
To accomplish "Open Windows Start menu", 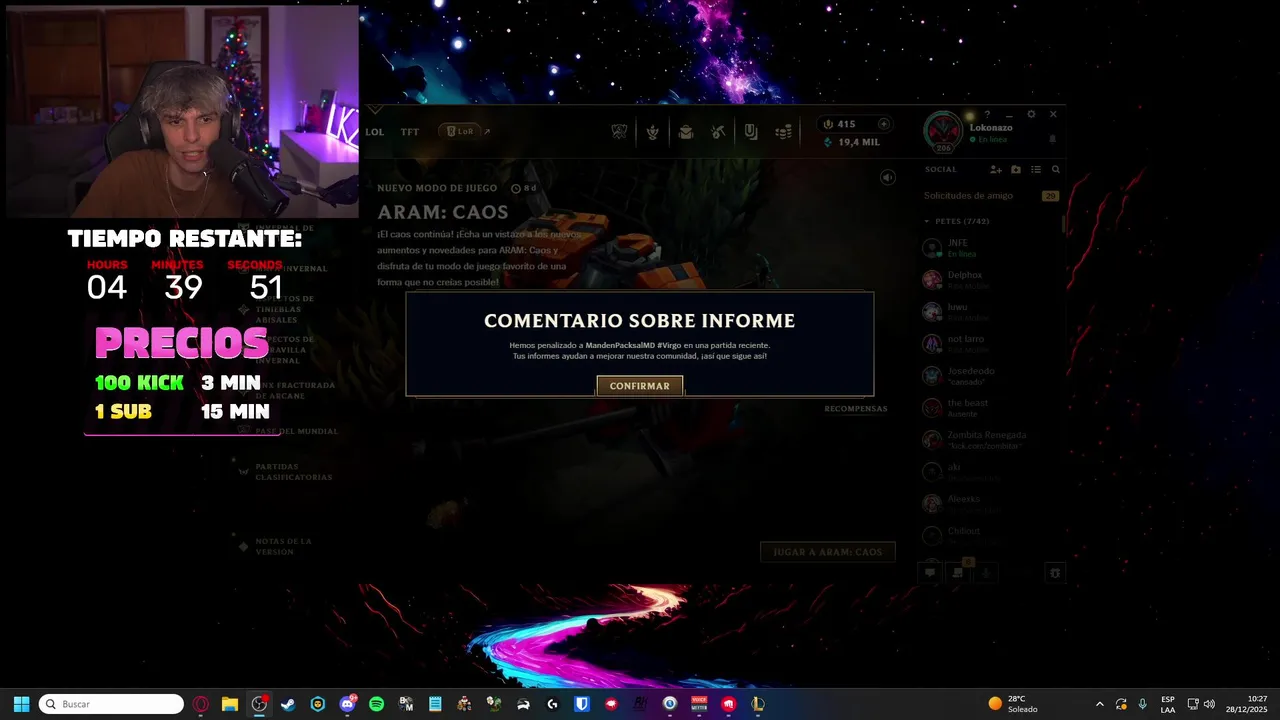I will [x=21, y=704].
